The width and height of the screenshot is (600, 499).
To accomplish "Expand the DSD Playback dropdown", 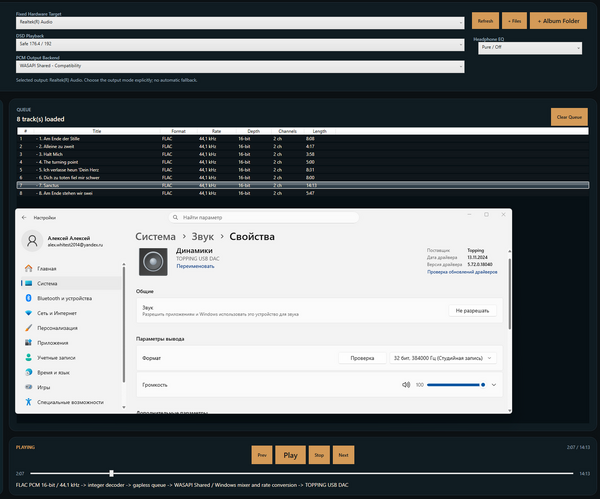I will [x=240, y=44].
